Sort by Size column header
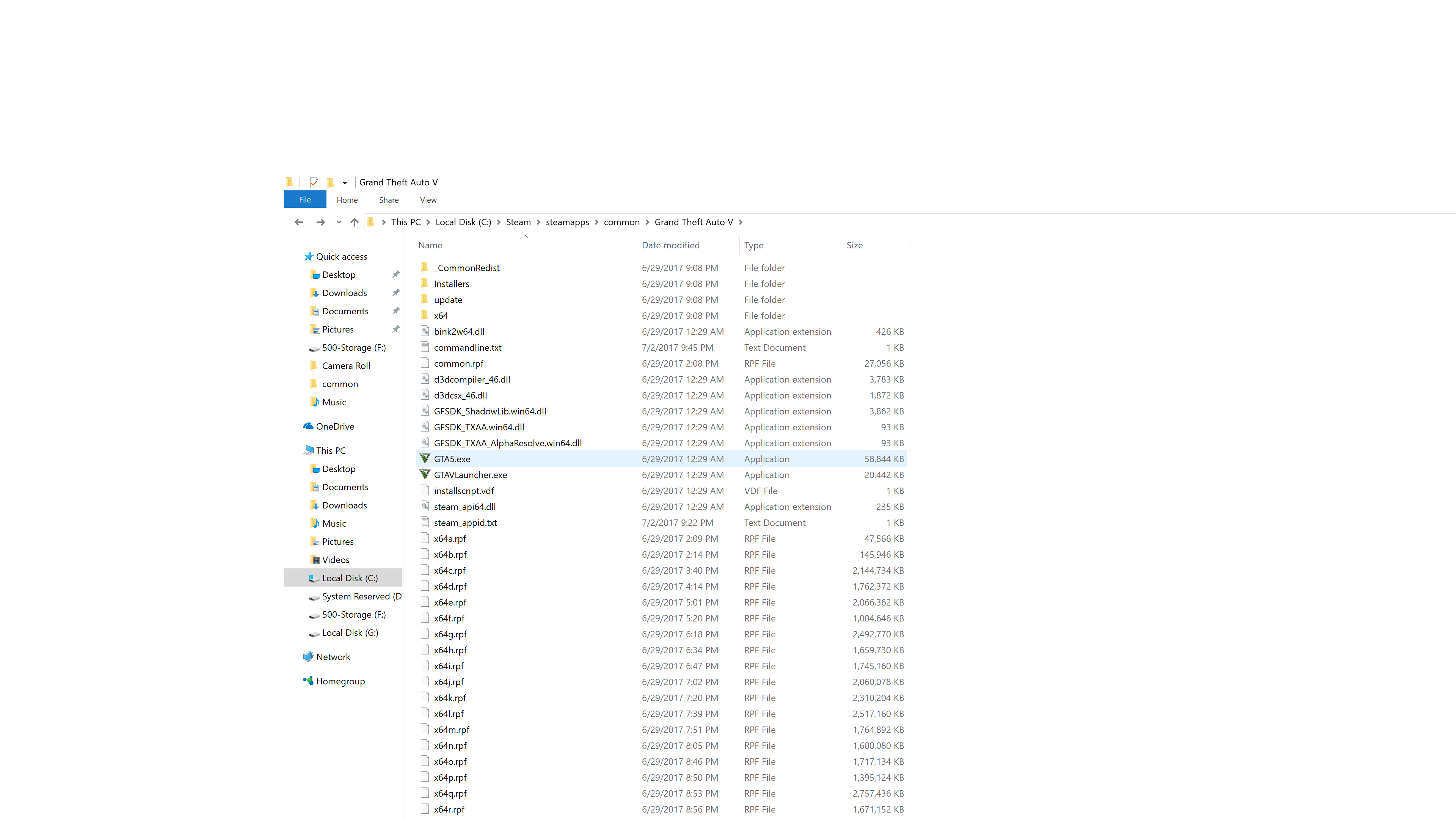Screen dimensions: 1456x819 click(855, 245)
